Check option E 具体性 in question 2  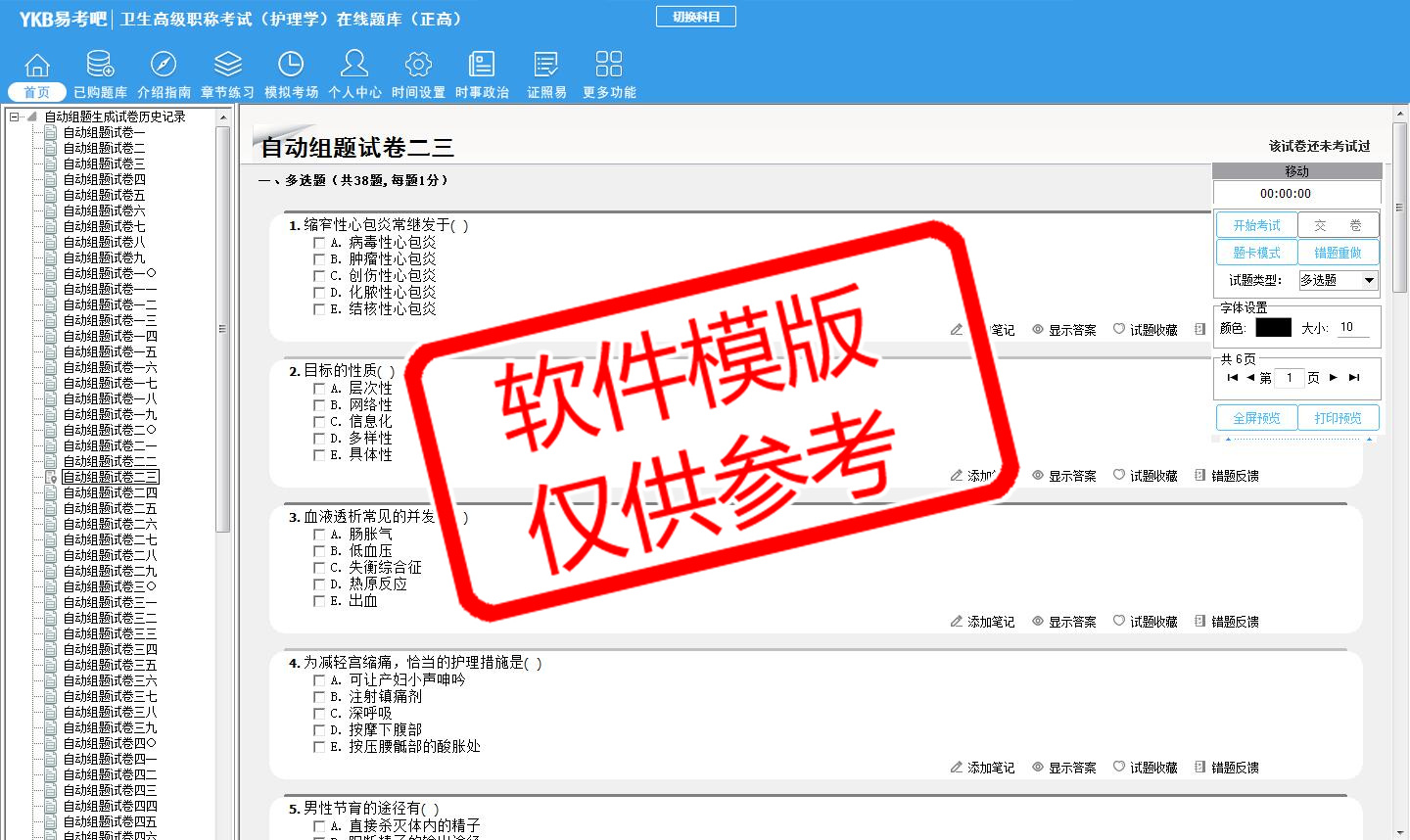[x=319, y=455]
